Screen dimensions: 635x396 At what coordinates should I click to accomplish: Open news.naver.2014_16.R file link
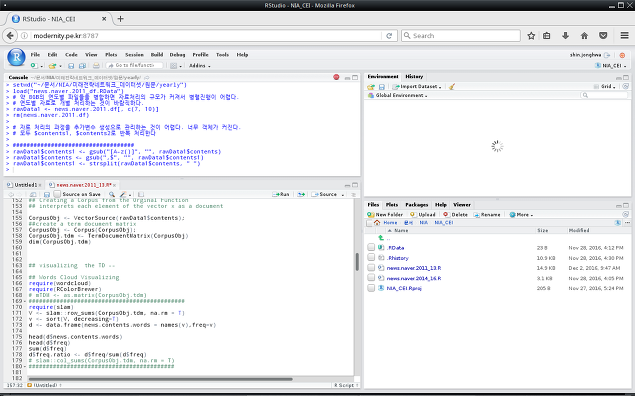point(414,278)
